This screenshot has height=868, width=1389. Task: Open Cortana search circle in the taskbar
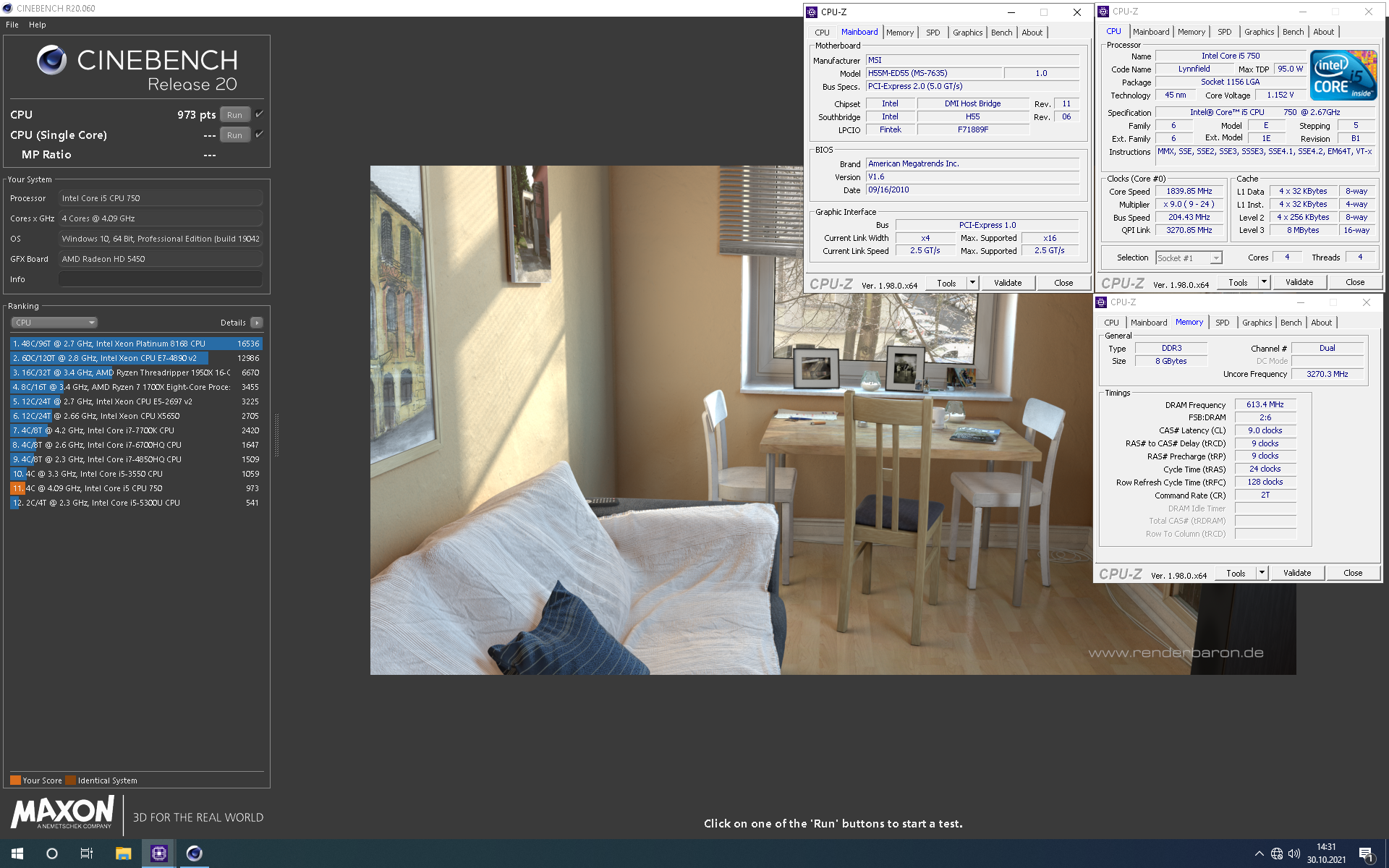click(52, 854)
